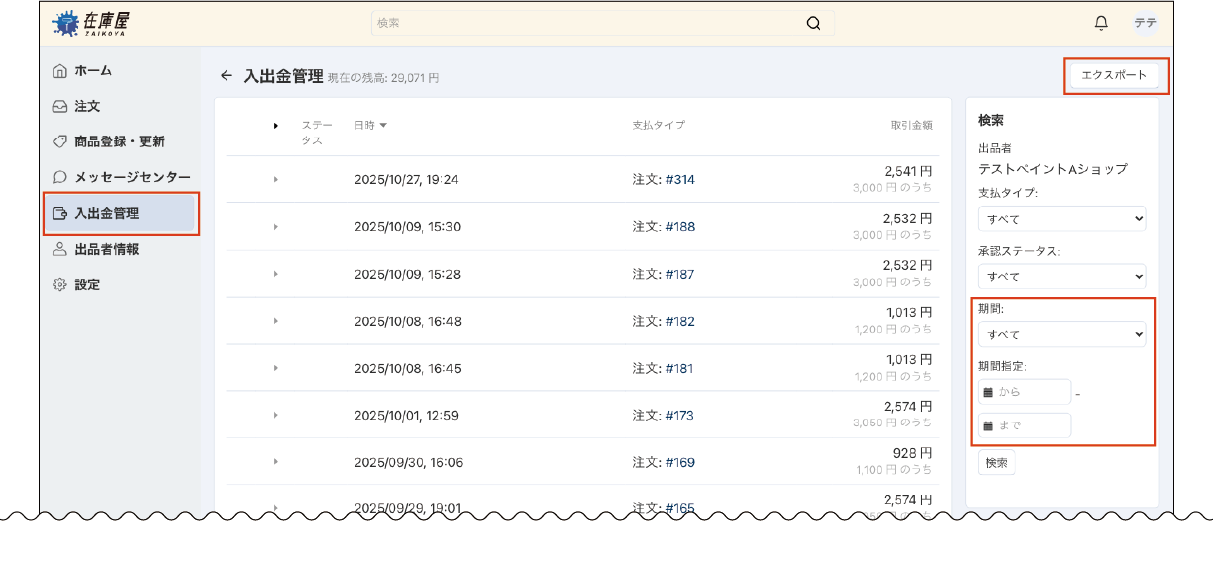Click the search magnifier icon
The image size is (1213, 565).
[813, 23]
